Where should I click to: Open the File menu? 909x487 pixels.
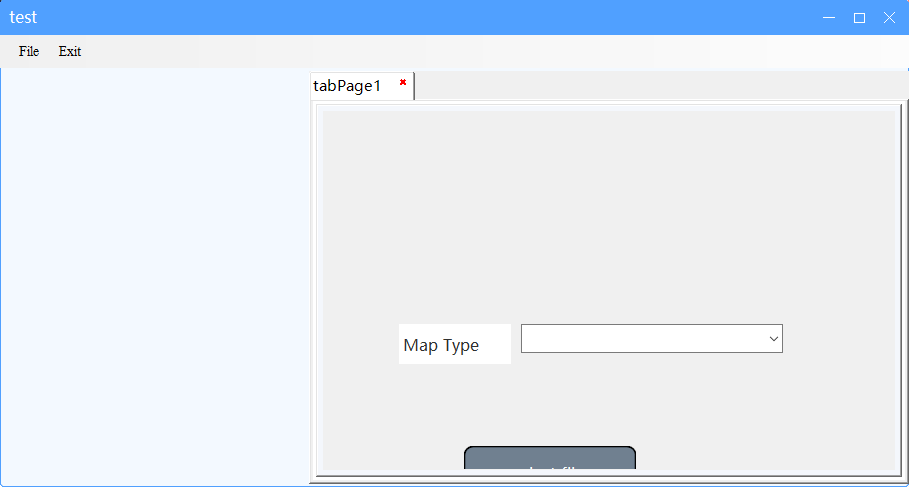(x=28, y=51)
